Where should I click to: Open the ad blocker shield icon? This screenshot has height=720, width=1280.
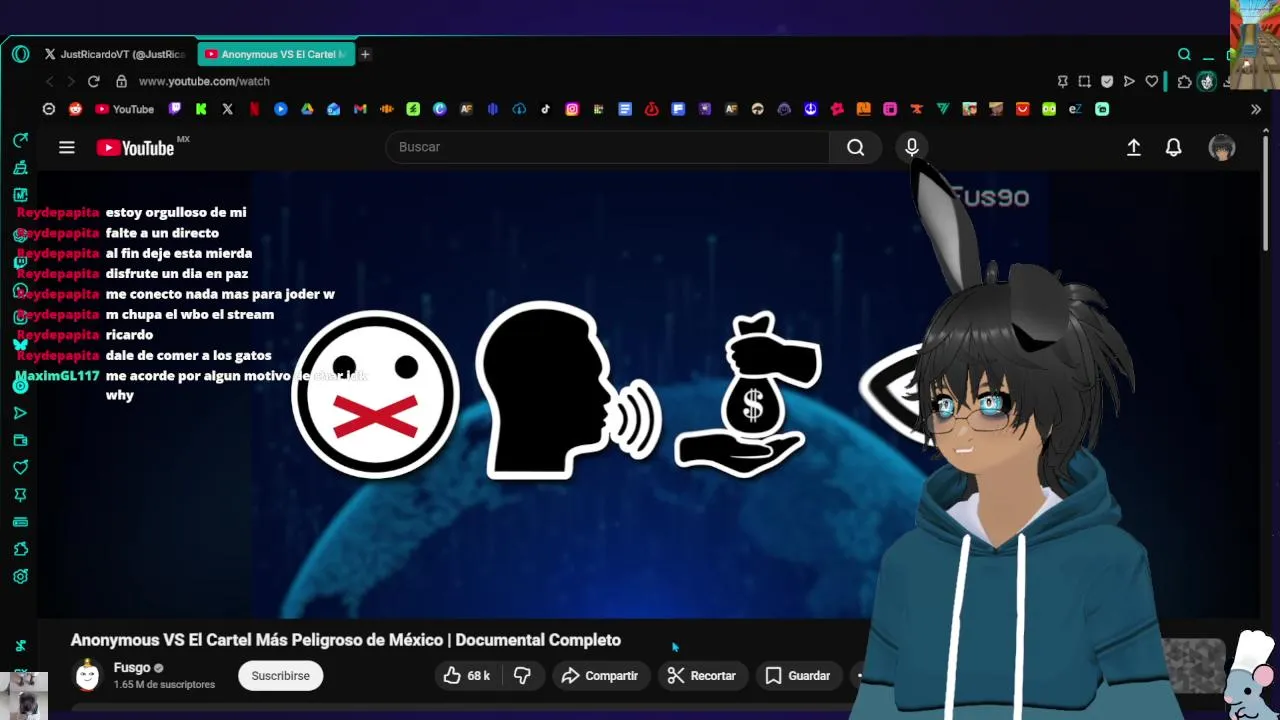click(1107, 81)
